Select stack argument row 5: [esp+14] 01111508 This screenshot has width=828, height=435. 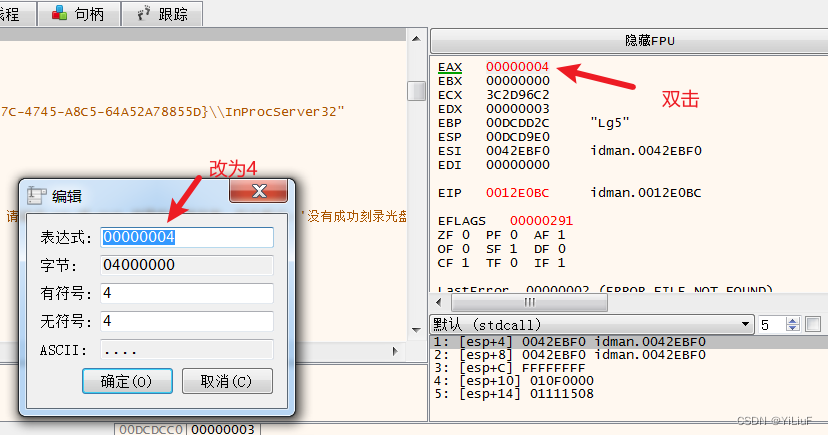(x=629, y=394)
